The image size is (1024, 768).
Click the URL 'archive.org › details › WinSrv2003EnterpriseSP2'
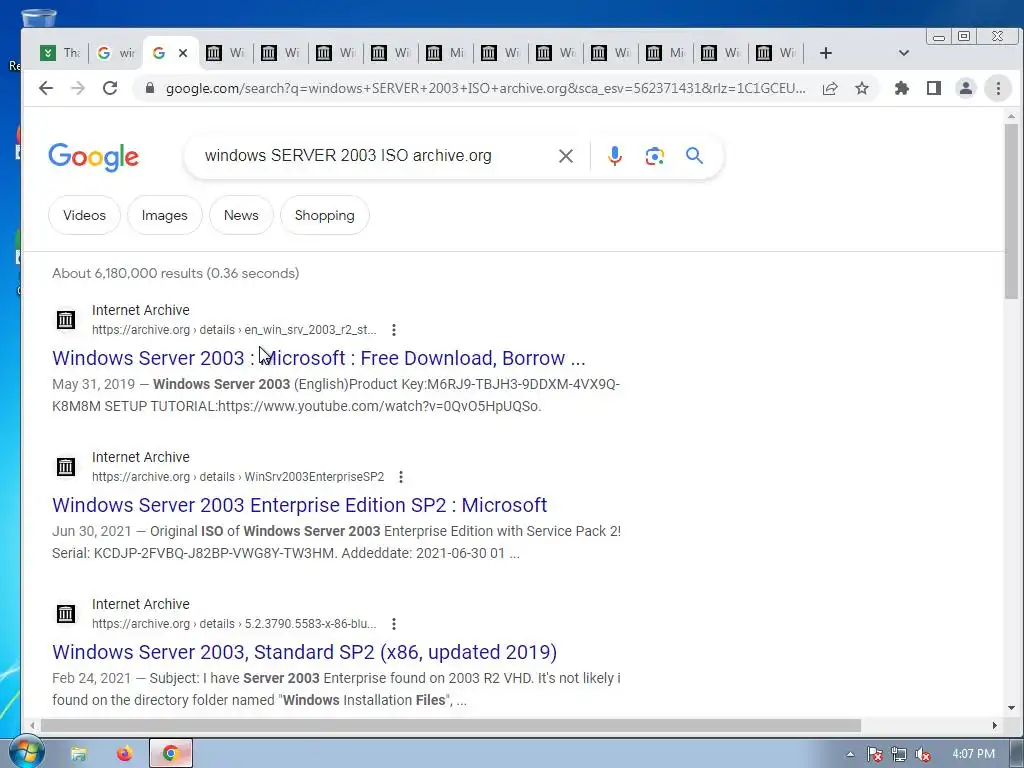pyautogui.click(x=238, y=477)
